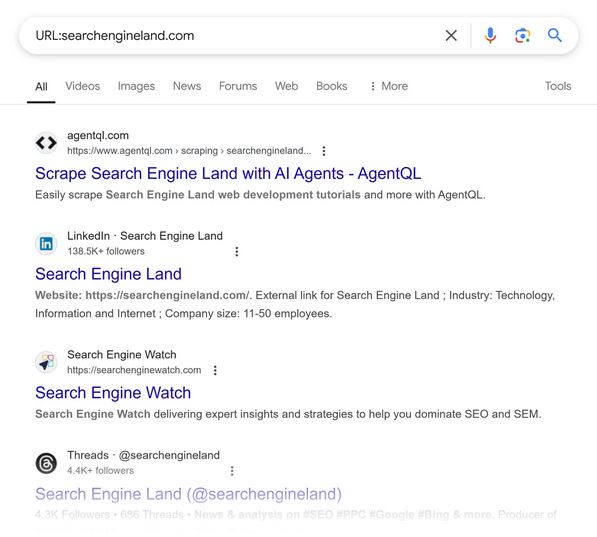Switch to the Videos tab

pos(83,86)
